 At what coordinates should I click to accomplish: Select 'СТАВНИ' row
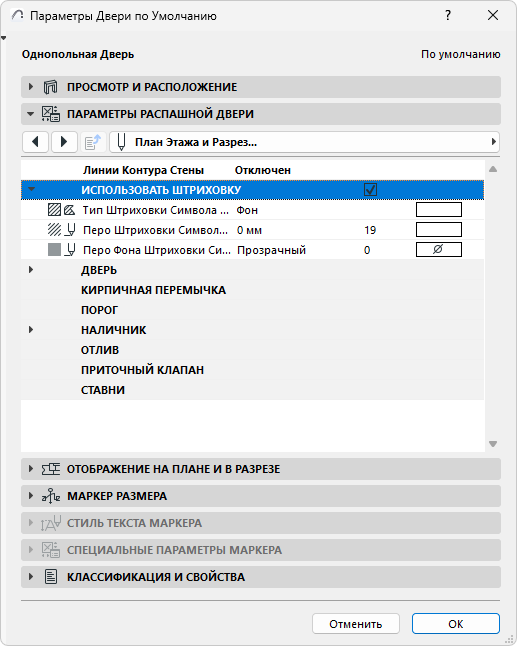click(252, 390)
